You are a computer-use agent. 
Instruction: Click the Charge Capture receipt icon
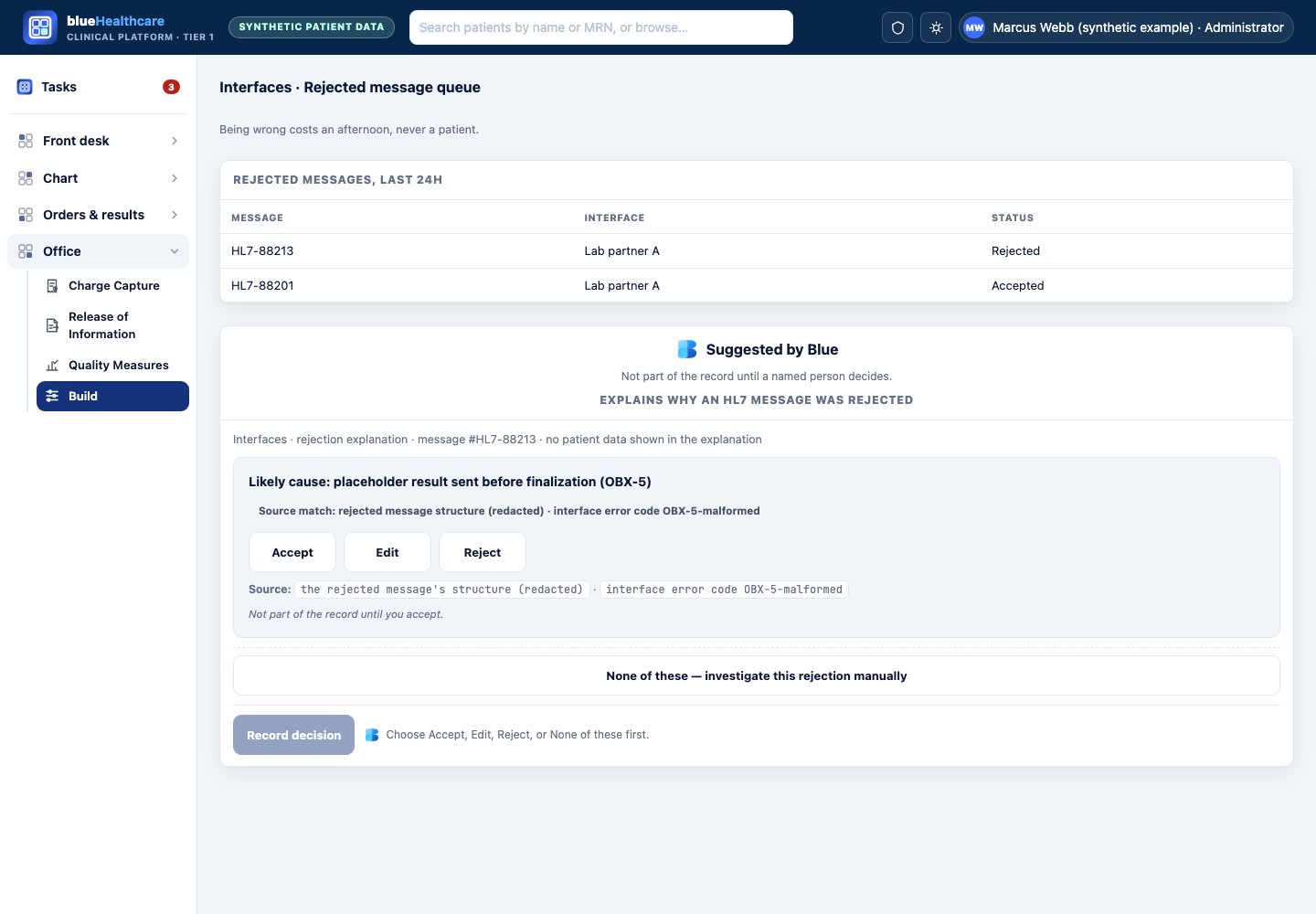coord(52,286)
